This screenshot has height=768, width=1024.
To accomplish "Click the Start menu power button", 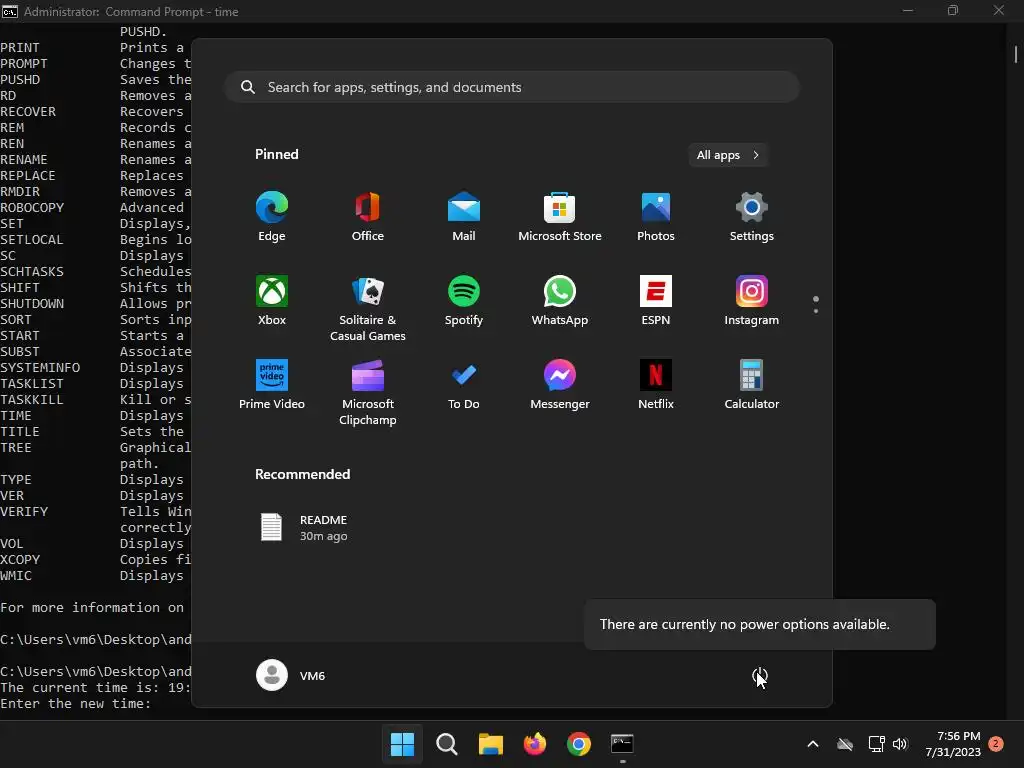I will pos(760,675).
